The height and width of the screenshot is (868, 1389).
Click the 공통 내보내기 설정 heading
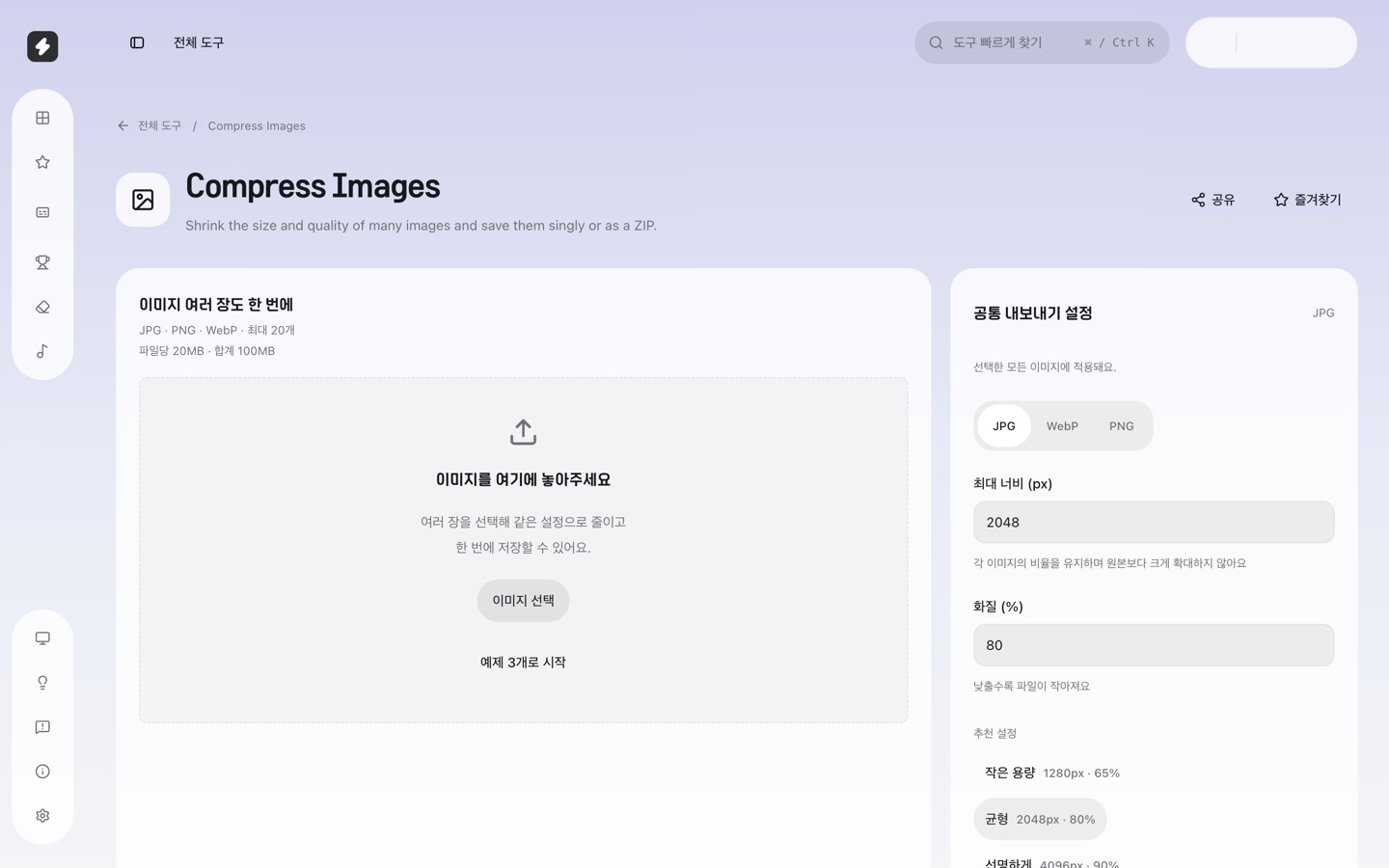point(1032,312)
